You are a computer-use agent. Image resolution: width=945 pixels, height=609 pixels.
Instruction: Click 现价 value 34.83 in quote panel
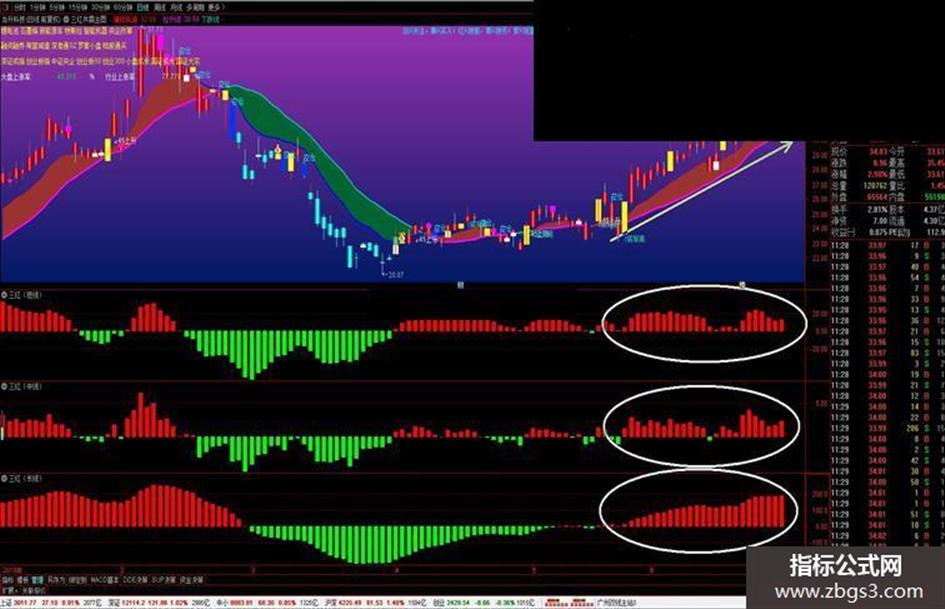[x=878, y=151]
